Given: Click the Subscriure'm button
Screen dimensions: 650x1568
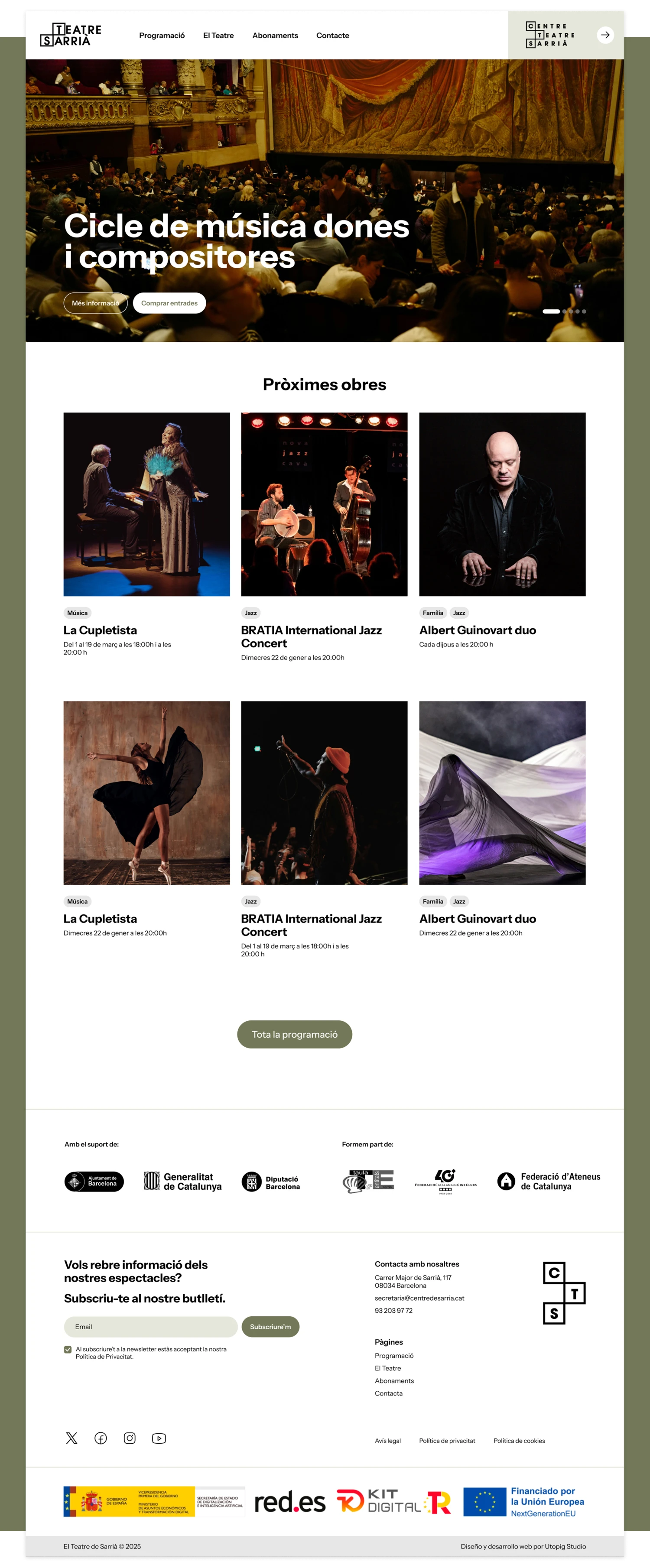Looking at the screenshot, I should [270, 1326].
